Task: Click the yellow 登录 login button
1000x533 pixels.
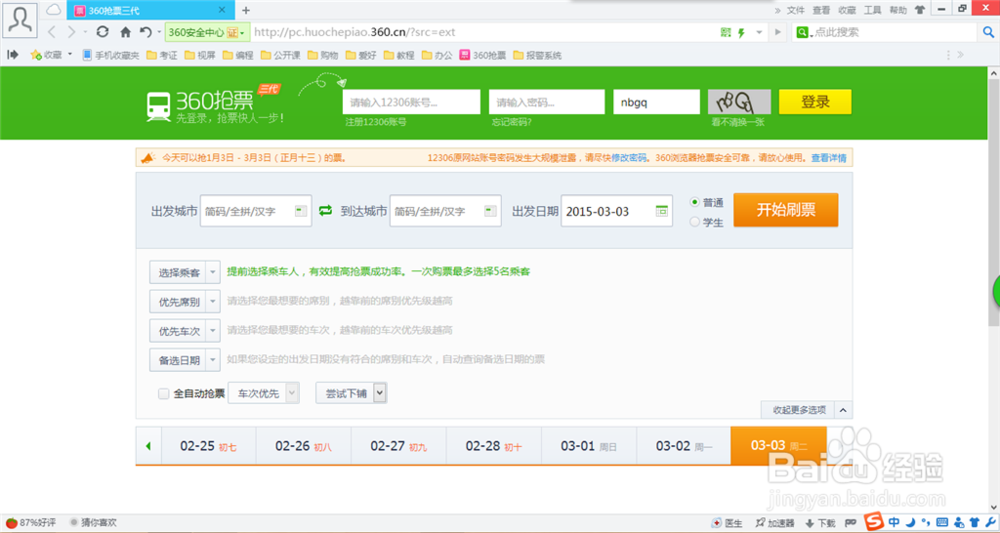Action: click(815, 102)
